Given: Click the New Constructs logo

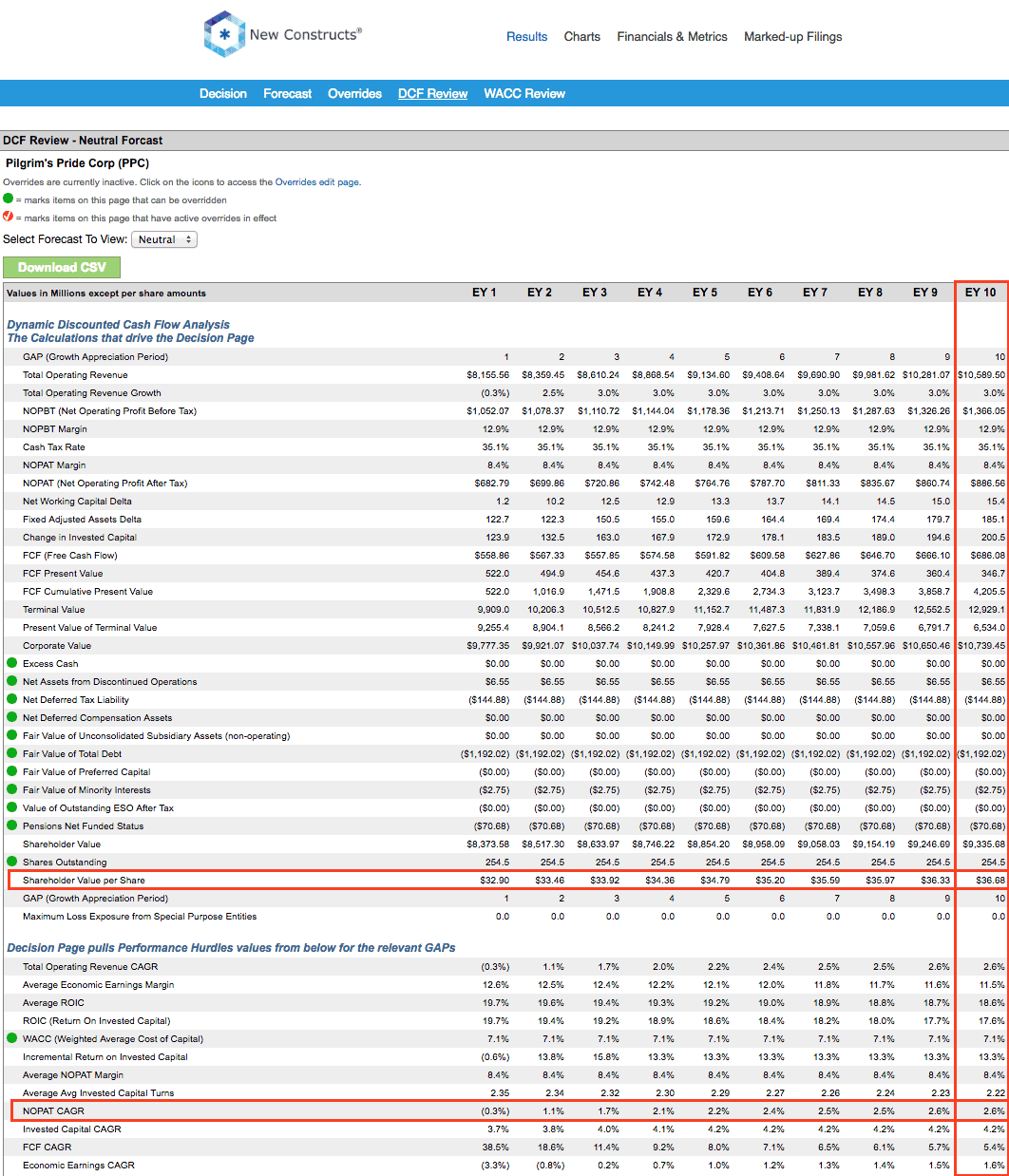Looking at the screenshot, I should [x=283, y=34].
